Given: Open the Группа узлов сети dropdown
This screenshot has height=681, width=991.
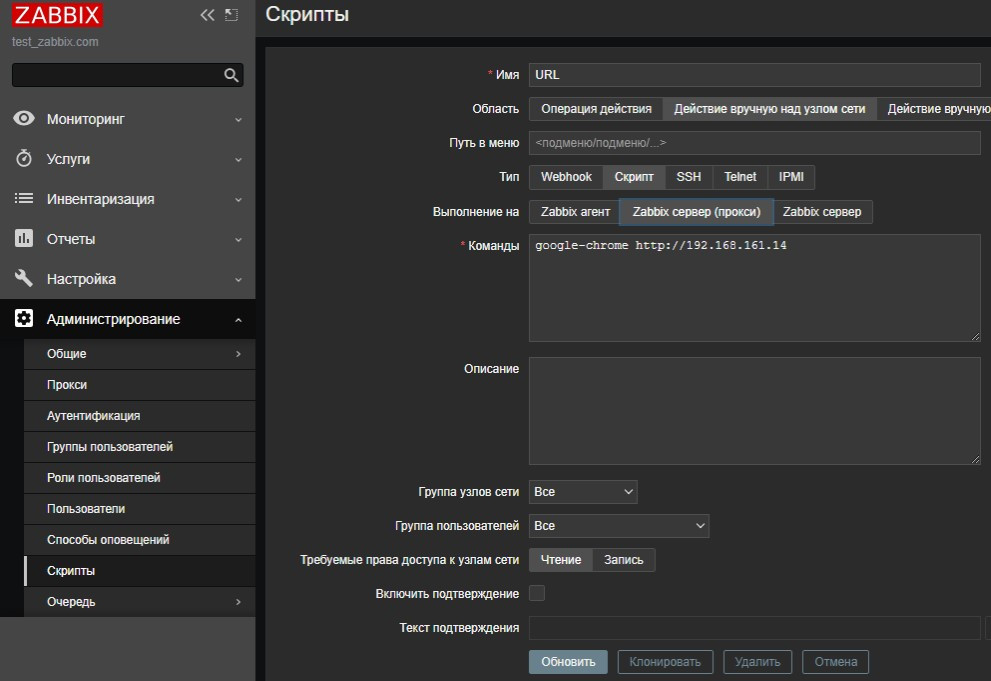Looking at the screenshot, I should pos(583,492).
